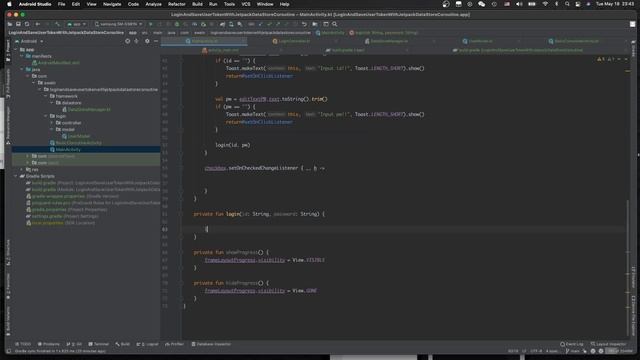640x360 pixels.
Task: Click the Project Structure toolbar icon
Action: [315, 24]
